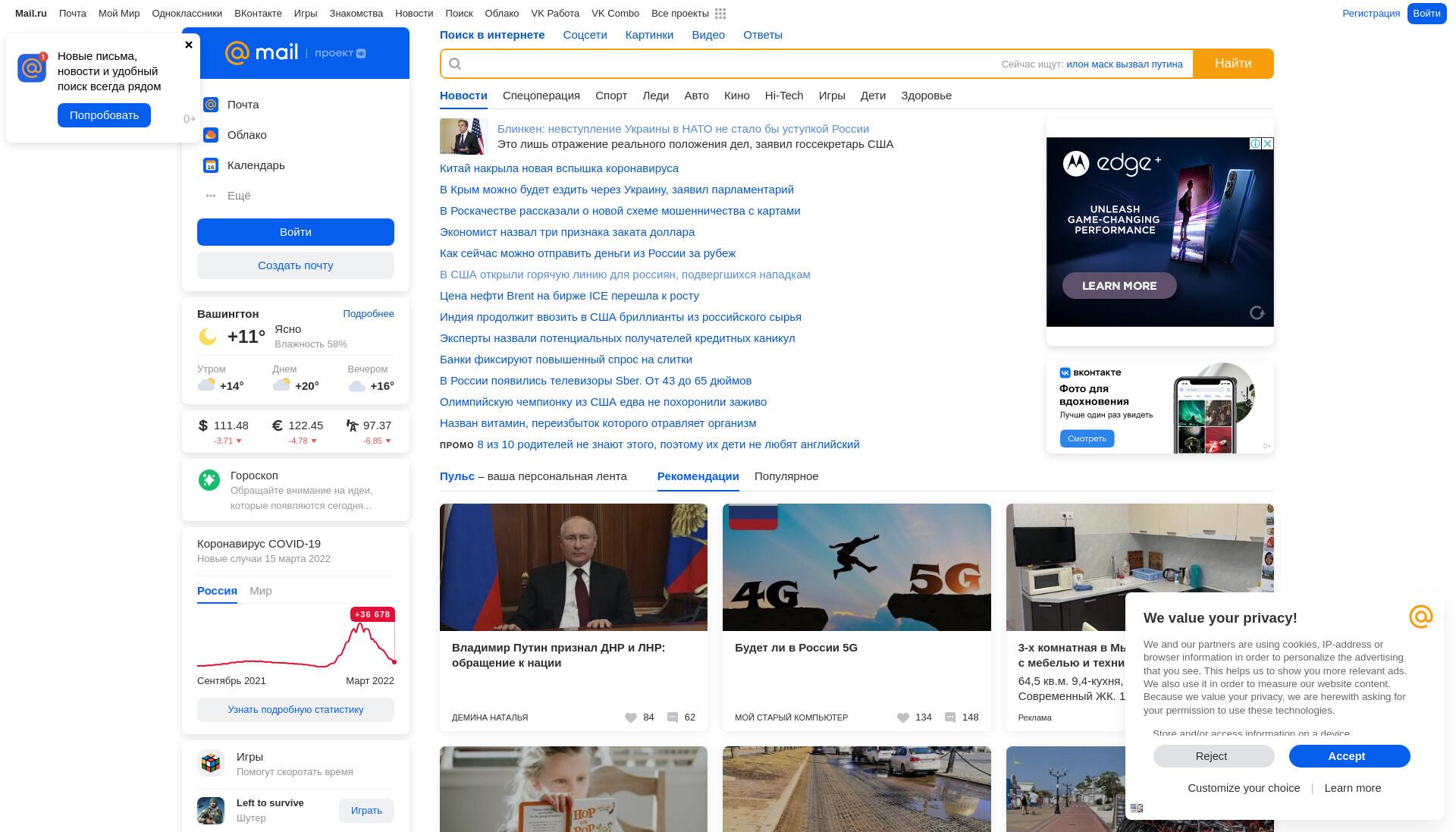
Task: Expand the Ещё three-dots menu
Action: click(x=211, y=196)
